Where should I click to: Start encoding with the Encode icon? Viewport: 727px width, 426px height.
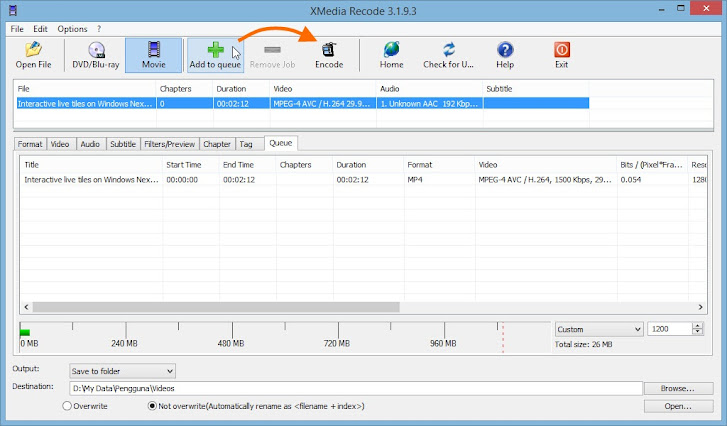329,50
